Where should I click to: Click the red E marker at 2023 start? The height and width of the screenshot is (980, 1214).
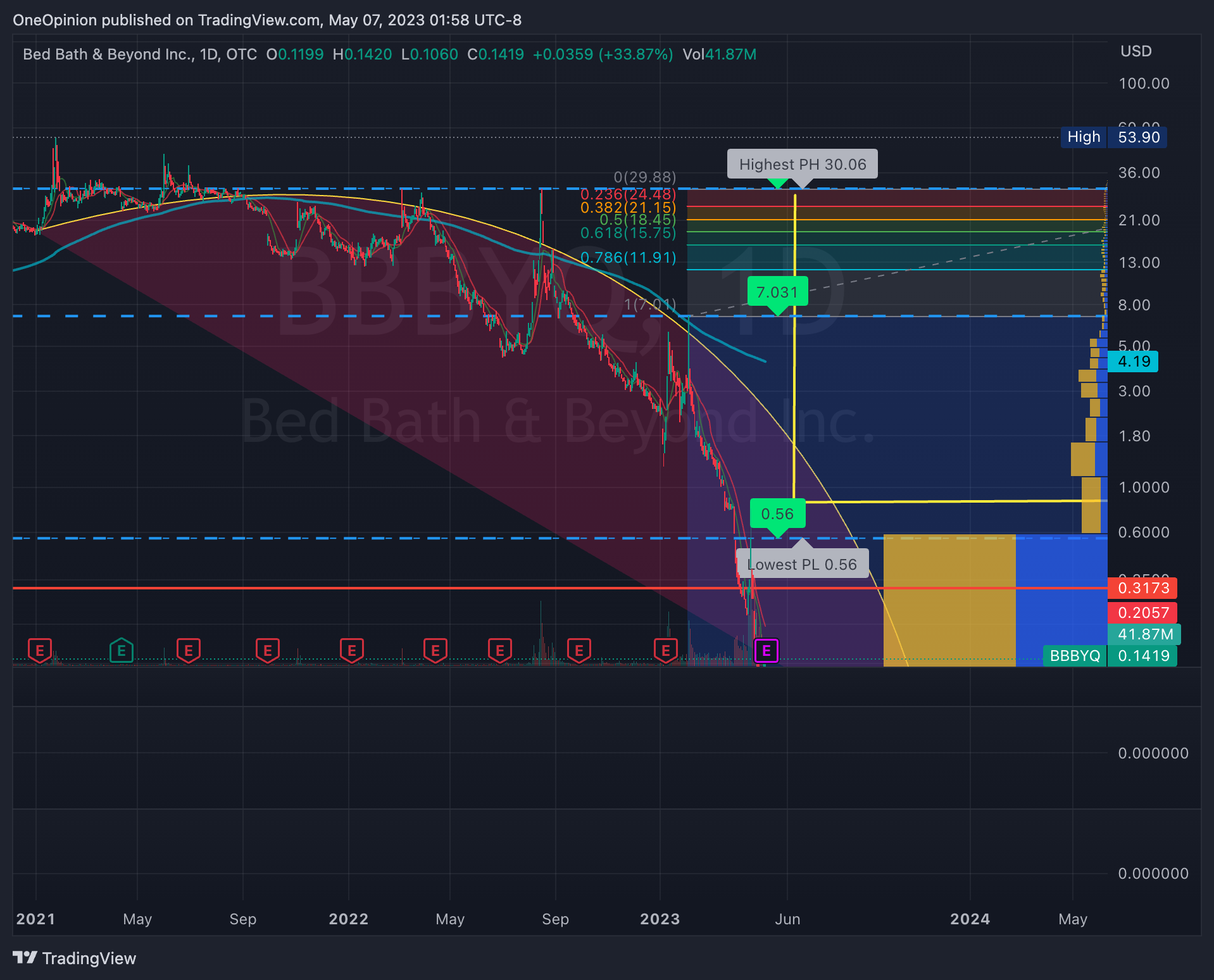[x=665, y=650]
